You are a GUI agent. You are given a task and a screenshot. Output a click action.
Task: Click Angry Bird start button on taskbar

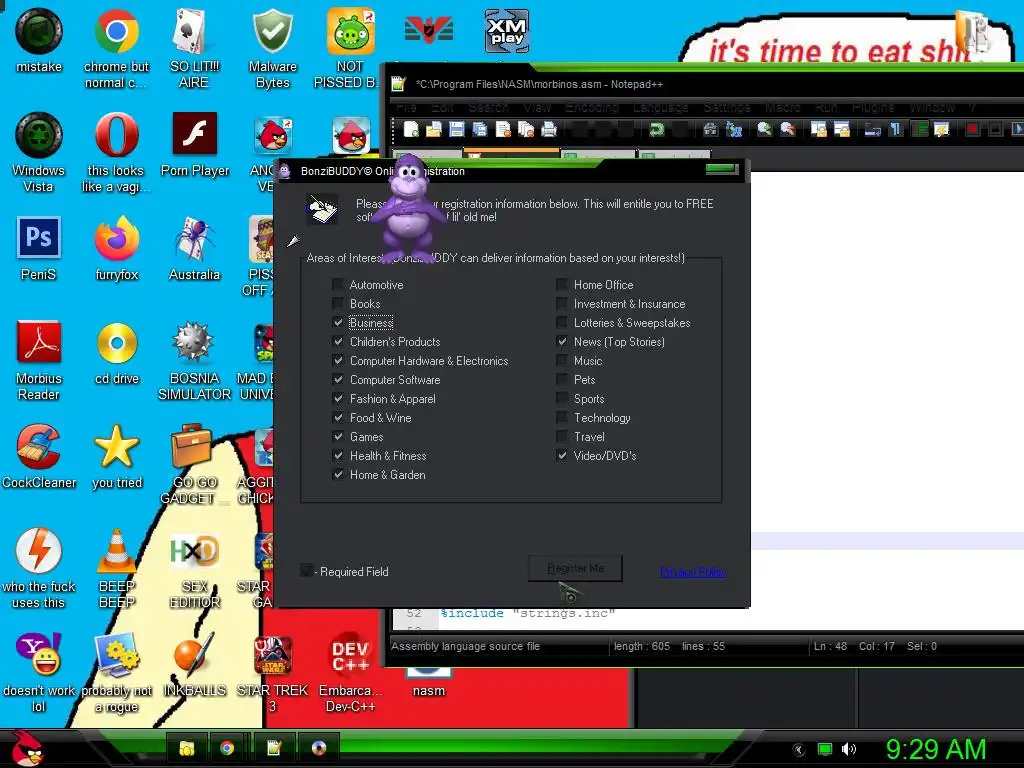point(27,748)
